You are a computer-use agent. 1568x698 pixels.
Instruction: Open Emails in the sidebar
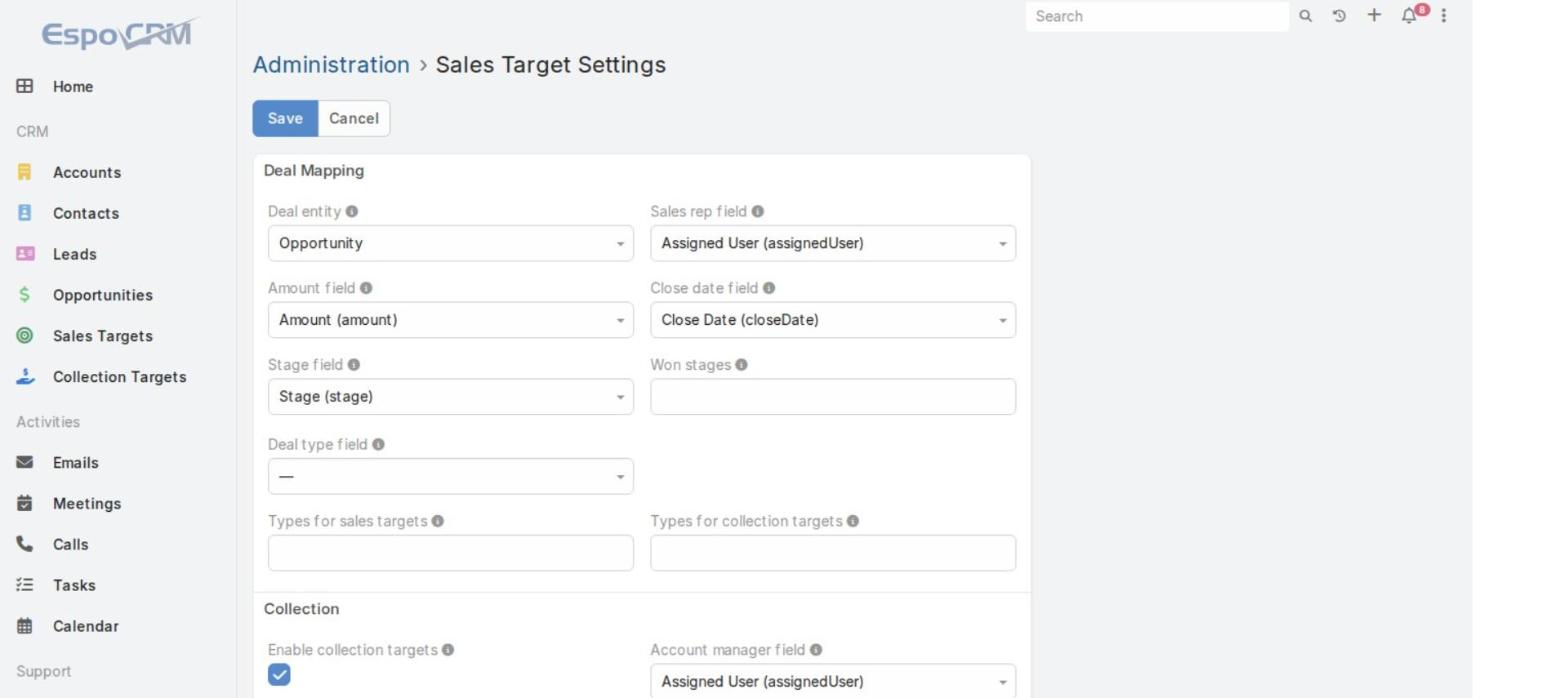76,463
